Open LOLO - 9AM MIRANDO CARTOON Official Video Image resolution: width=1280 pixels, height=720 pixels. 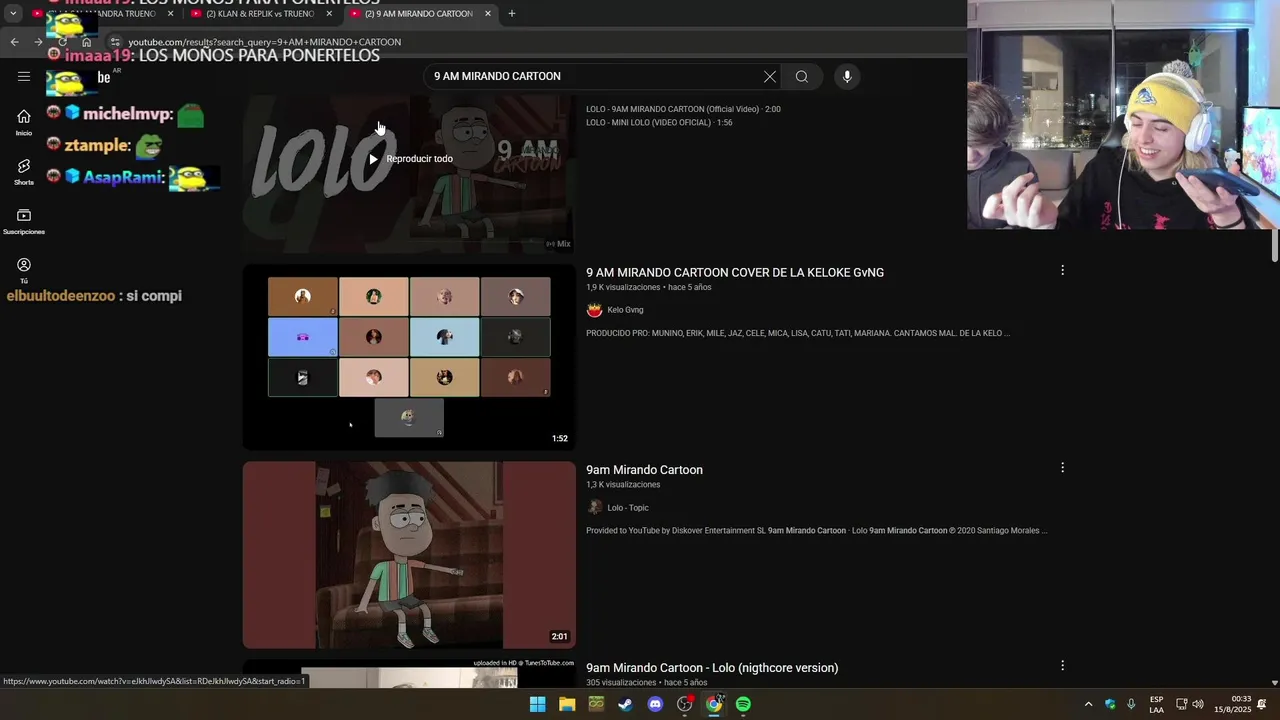coord(683,109)
